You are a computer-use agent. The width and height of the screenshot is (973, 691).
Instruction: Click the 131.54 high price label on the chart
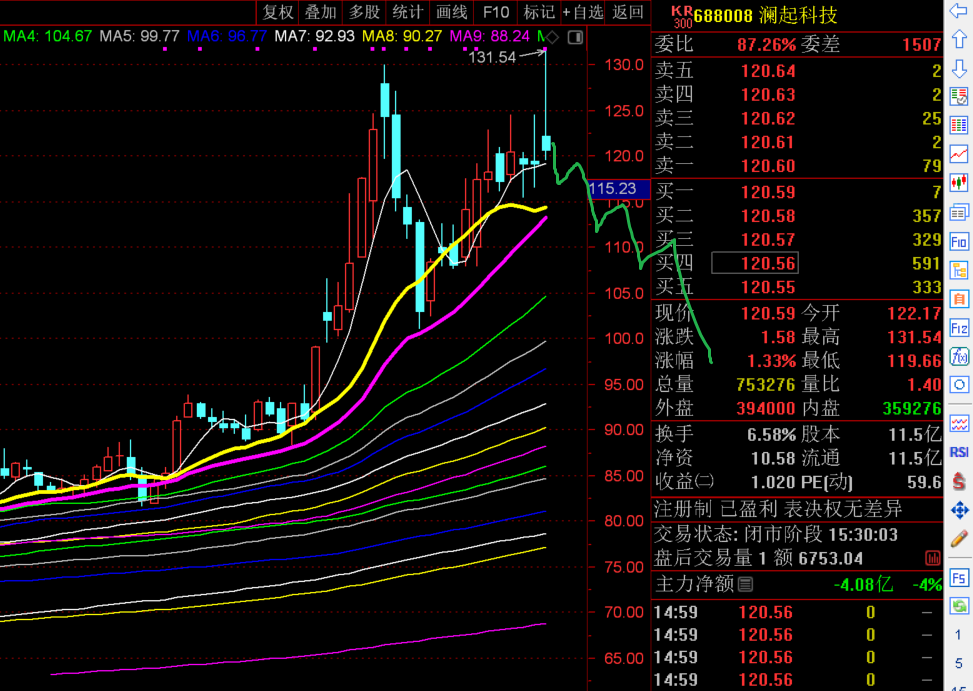492,58
